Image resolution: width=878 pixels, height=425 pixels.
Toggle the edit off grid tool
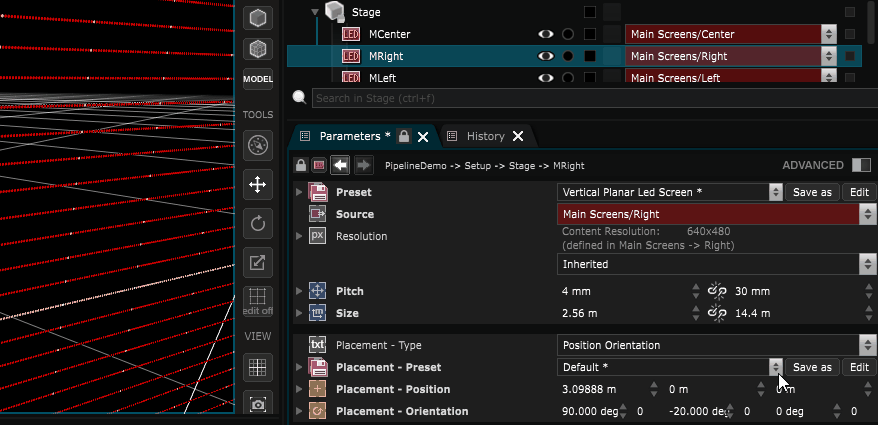pyautogui.click(x=258, y=302)
